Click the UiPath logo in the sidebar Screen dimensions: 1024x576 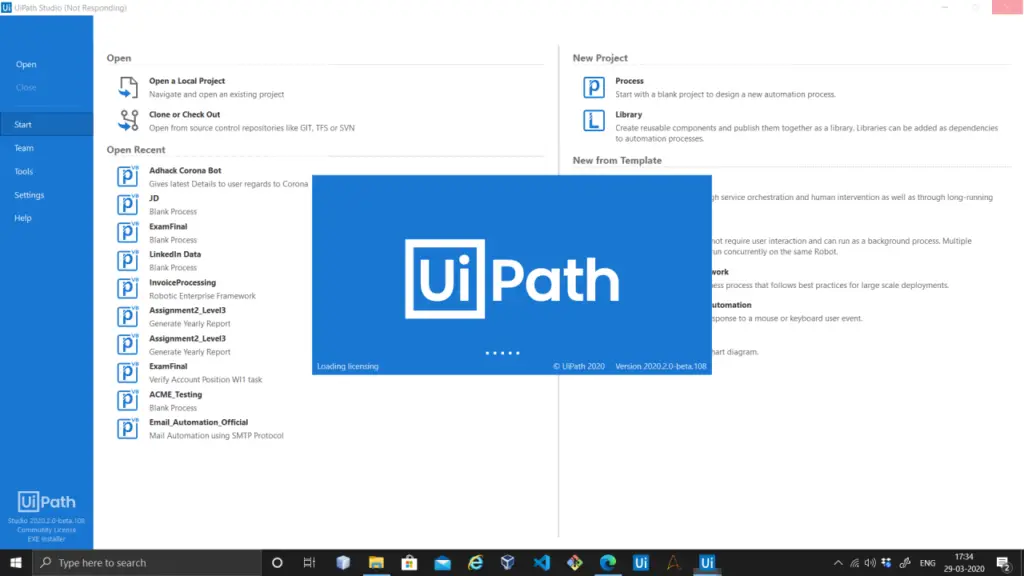click(46, 502)
